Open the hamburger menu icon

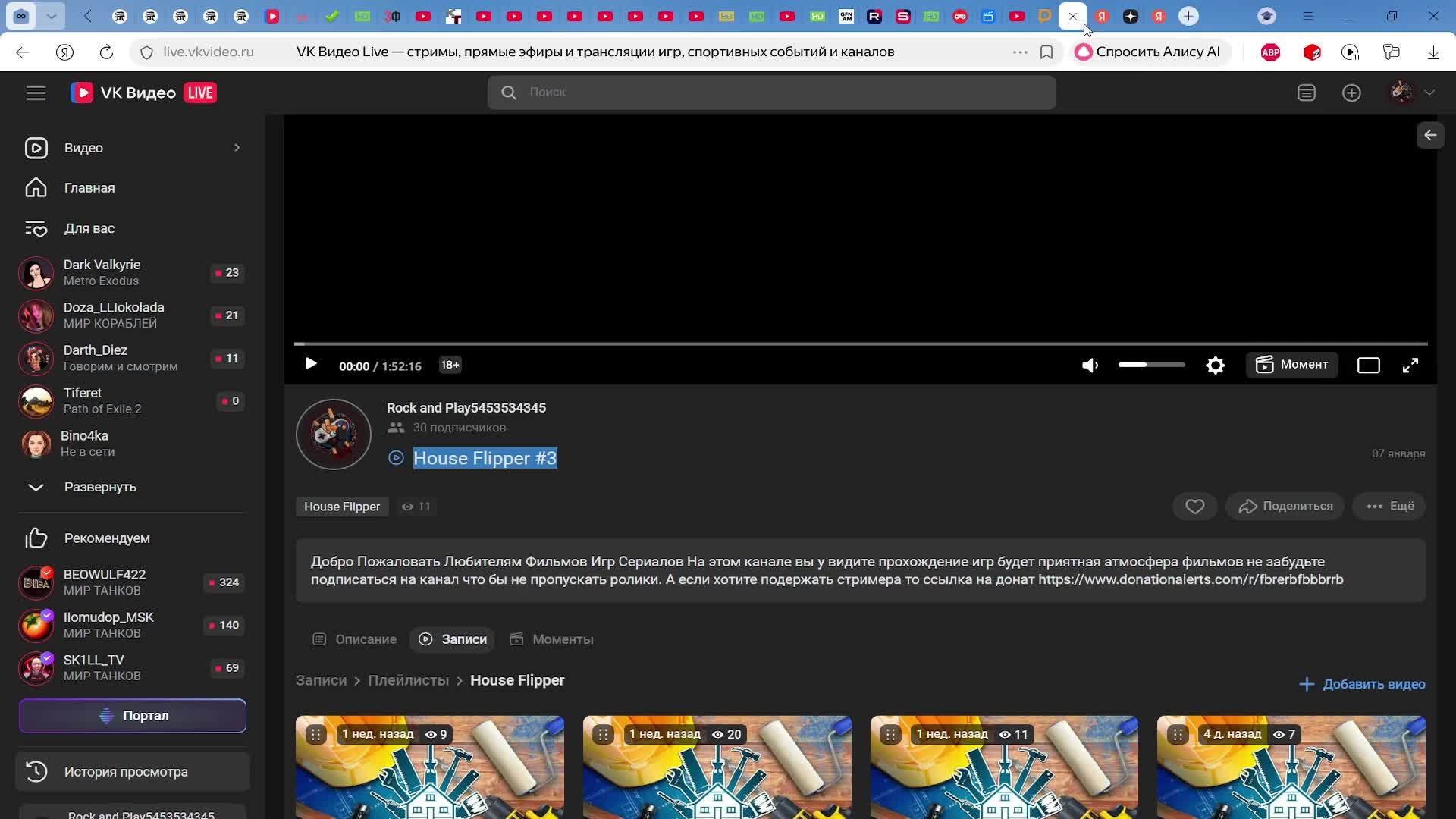pos(36,93)
